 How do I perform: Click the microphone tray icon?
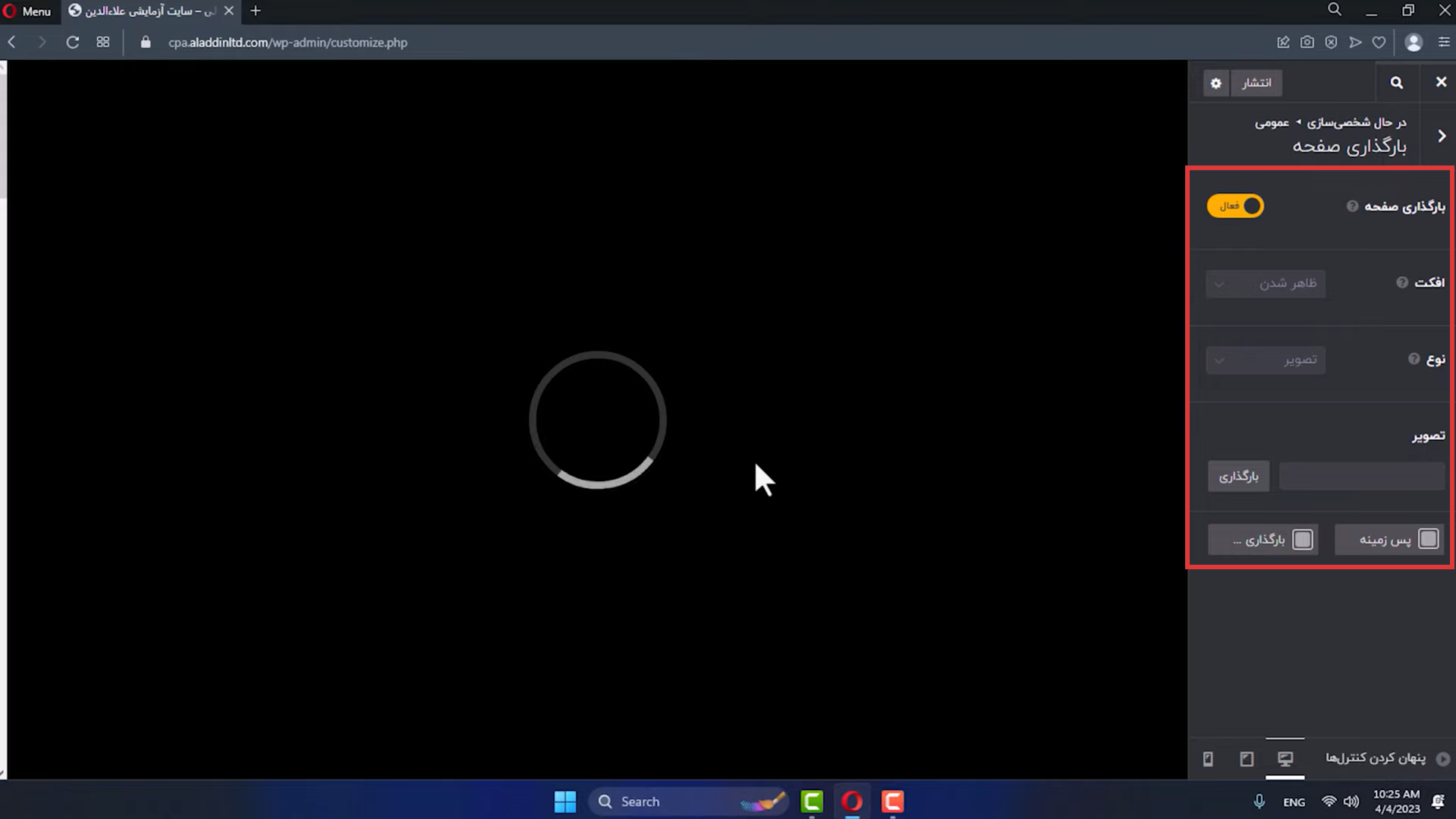click(x=1259, y=802)
